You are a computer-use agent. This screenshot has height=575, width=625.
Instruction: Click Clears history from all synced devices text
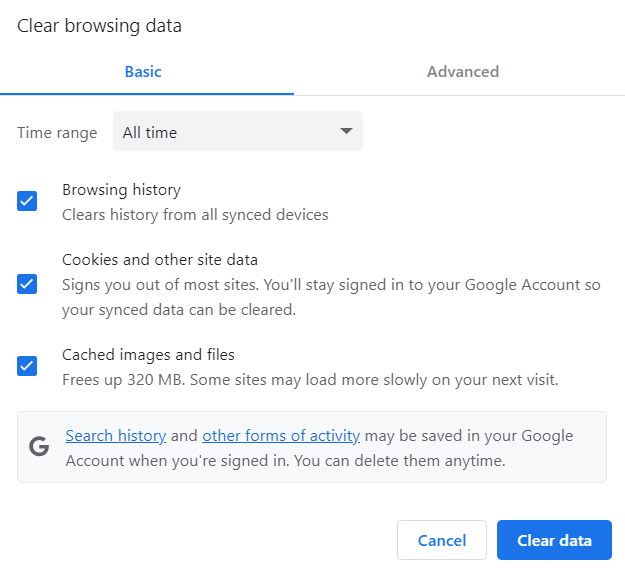coord(195,214)
